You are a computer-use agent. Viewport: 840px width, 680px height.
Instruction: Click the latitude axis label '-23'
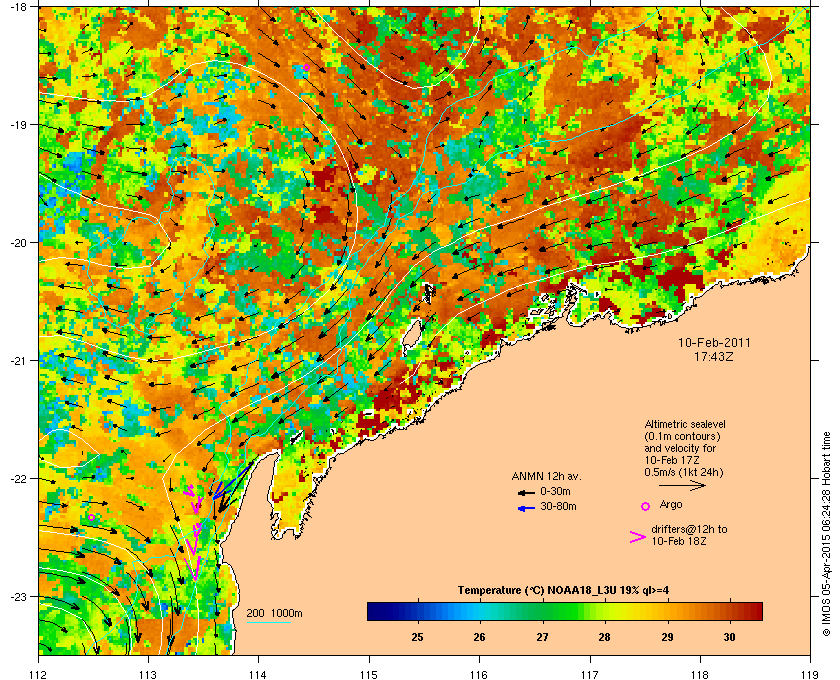click(x=18, y=596)
